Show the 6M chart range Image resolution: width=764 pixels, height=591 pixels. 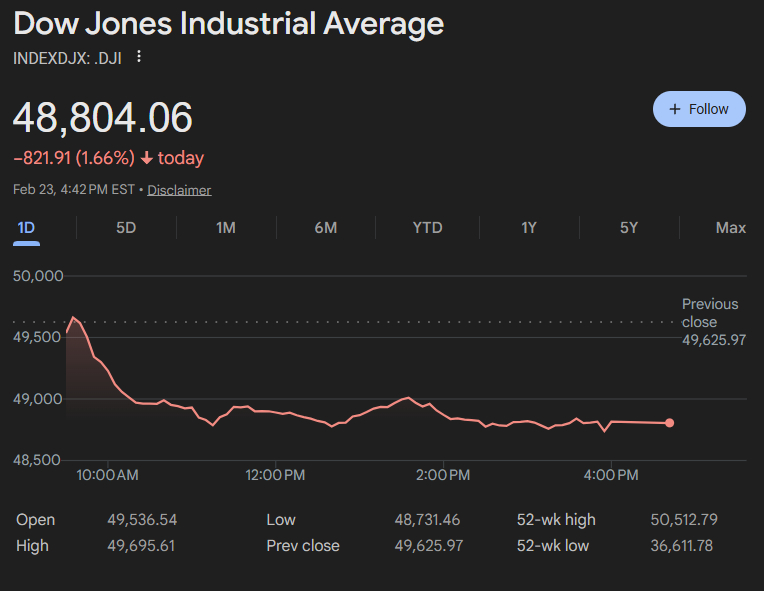(326, 228)
